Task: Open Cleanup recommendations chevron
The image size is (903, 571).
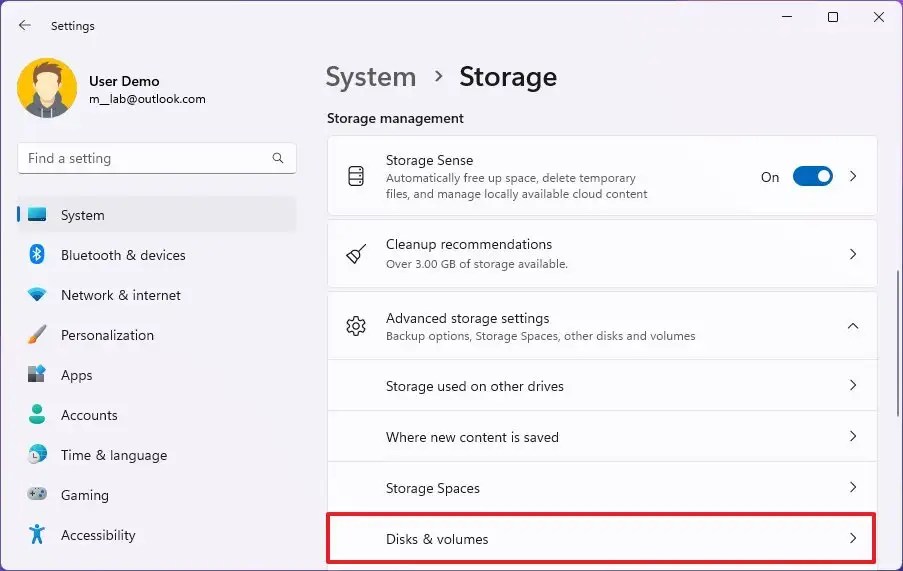Action: point(853,254)
